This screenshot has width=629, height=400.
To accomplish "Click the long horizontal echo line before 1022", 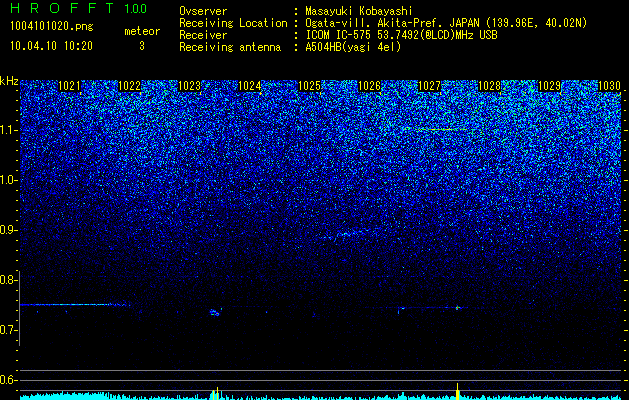I will (75, 305).
